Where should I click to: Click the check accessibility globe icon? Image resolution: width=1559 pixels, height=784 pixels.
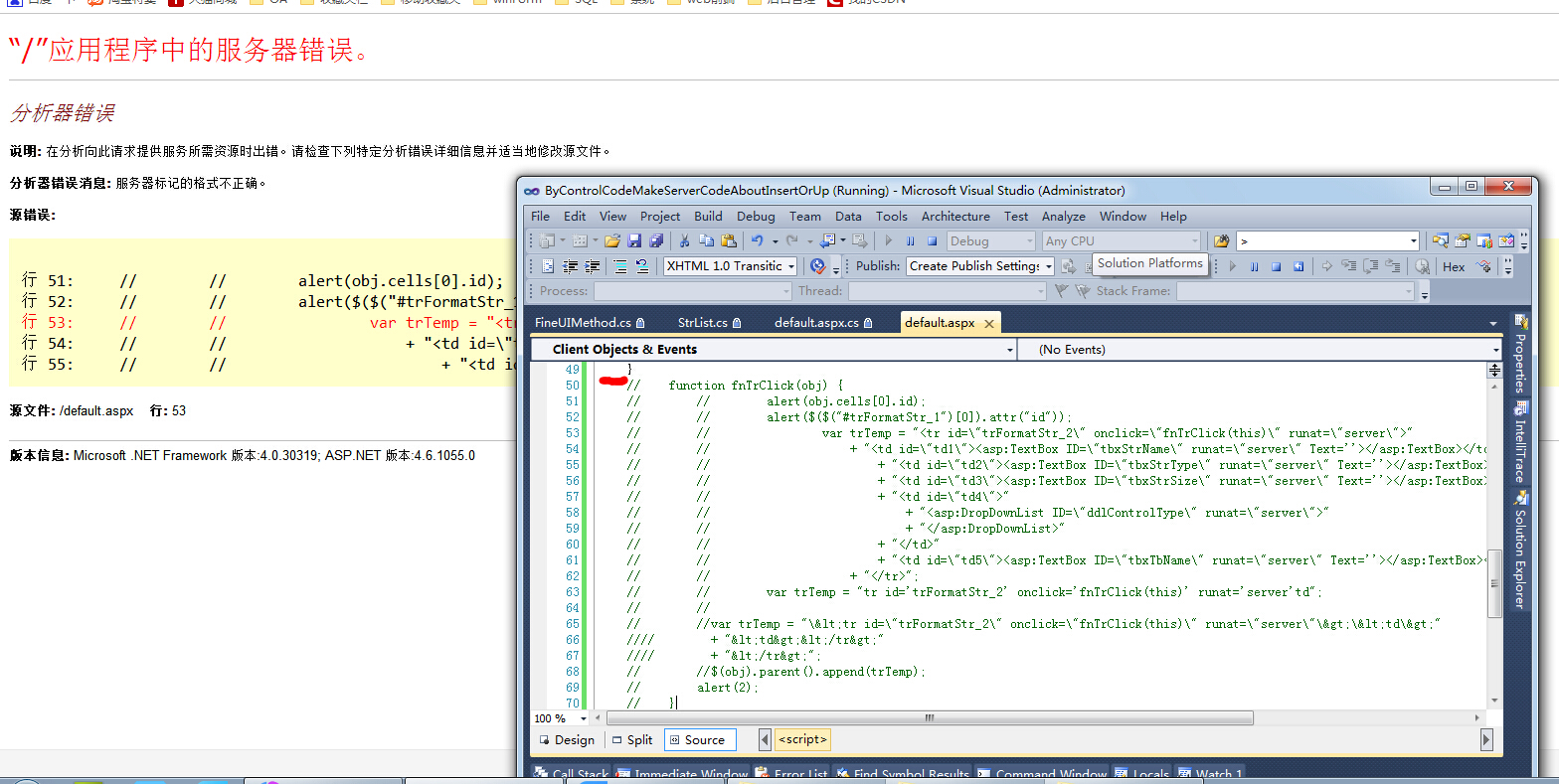(x=817, y=266)
